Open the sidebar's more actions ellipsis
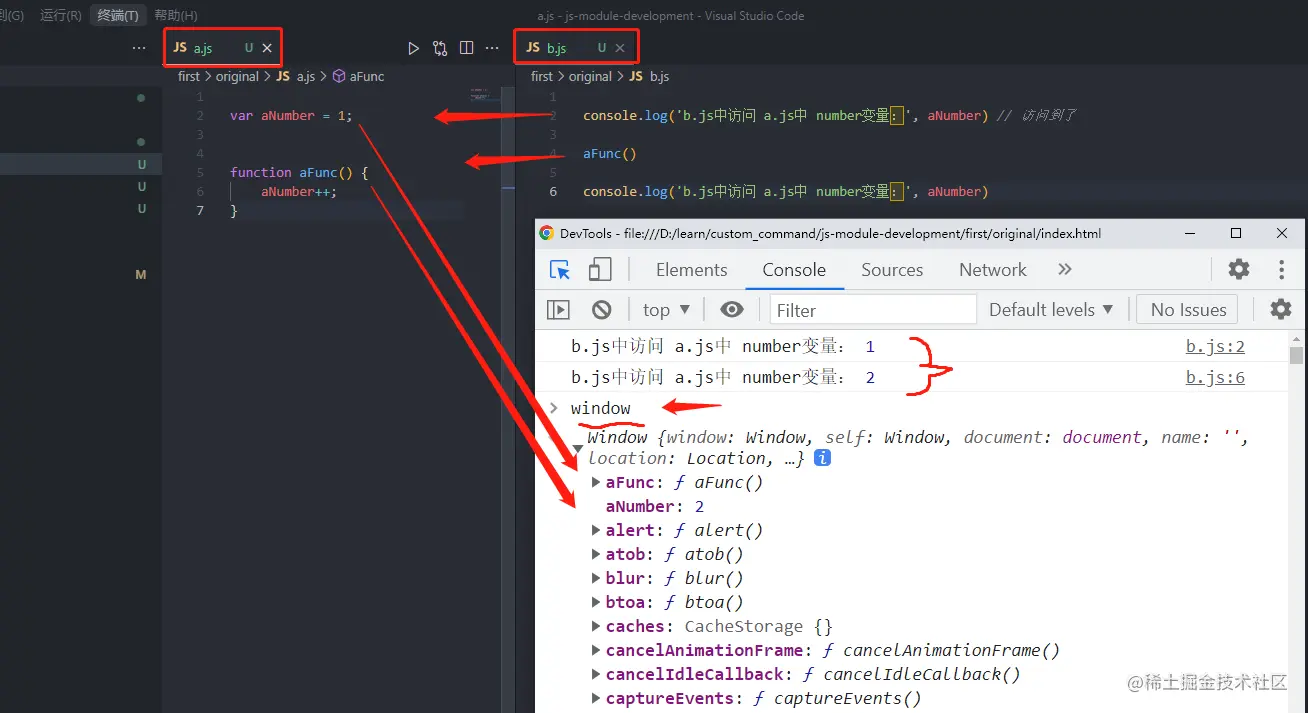This screenshot has height=713, width=1308. [x=139, y=48]
